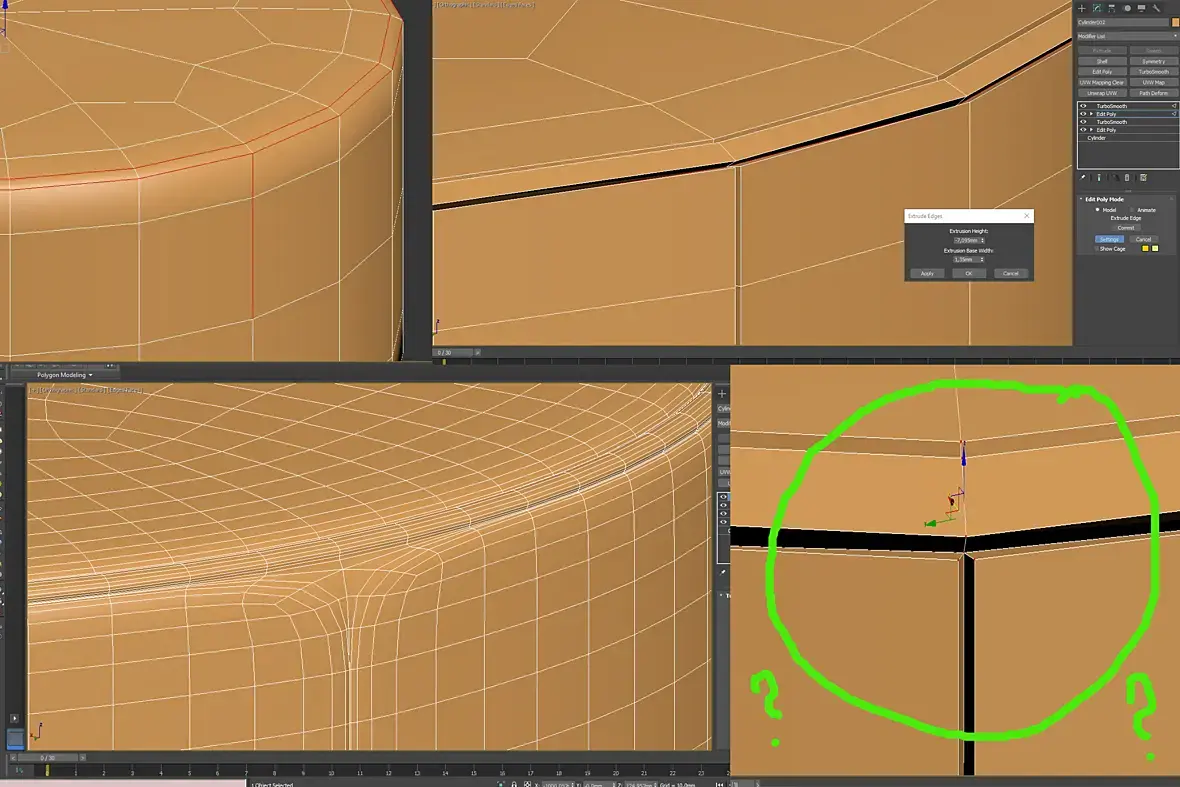The image size is (1180, 787).
Task: Enable the Show Cage checkbox
Action: coord(1096,248)
